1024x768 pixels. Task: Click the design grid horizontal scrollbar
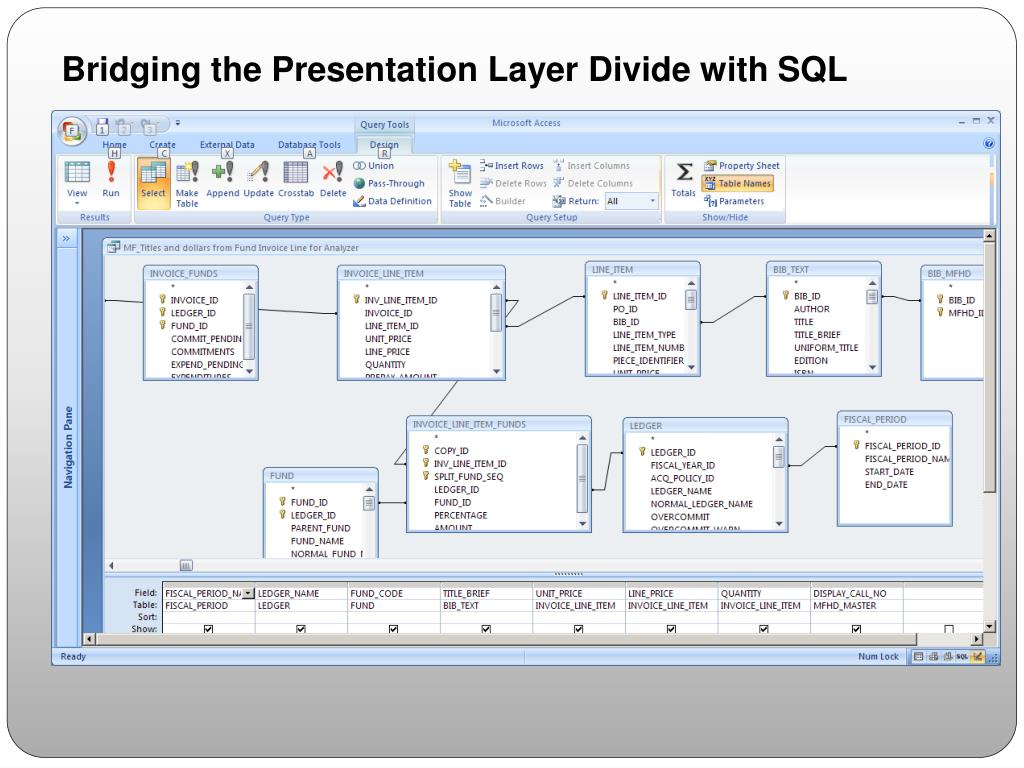[x=506, y=639]
